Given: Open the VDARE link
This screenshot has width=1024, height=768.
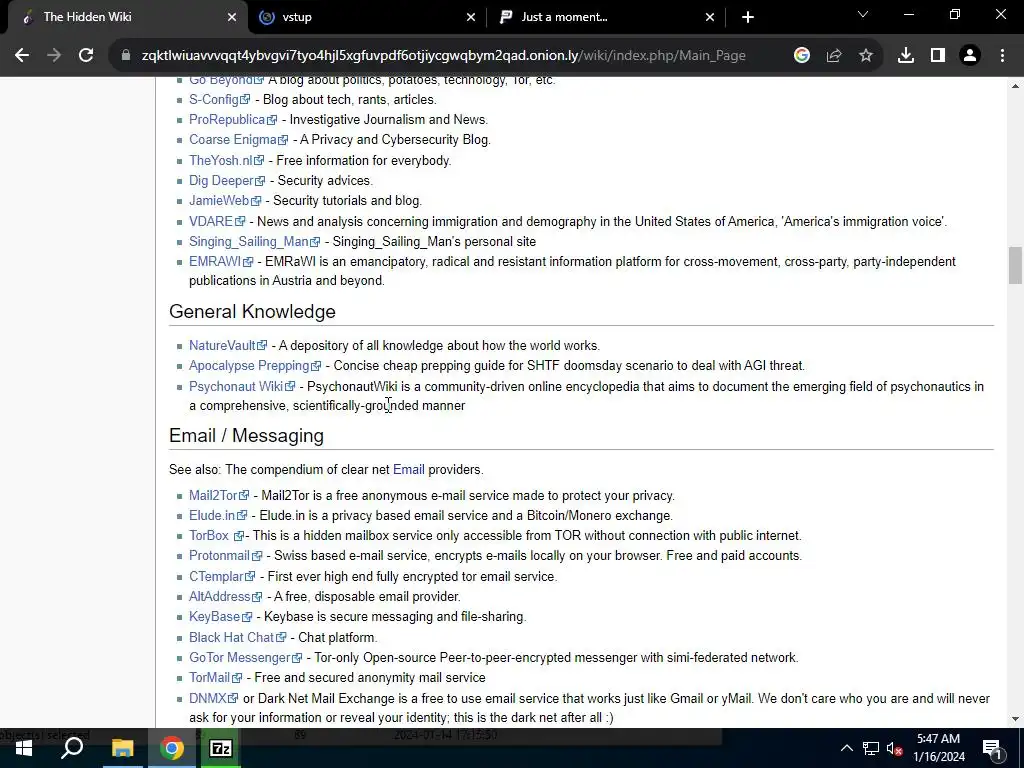Looking at the screenshot, I should click(217, 221).
